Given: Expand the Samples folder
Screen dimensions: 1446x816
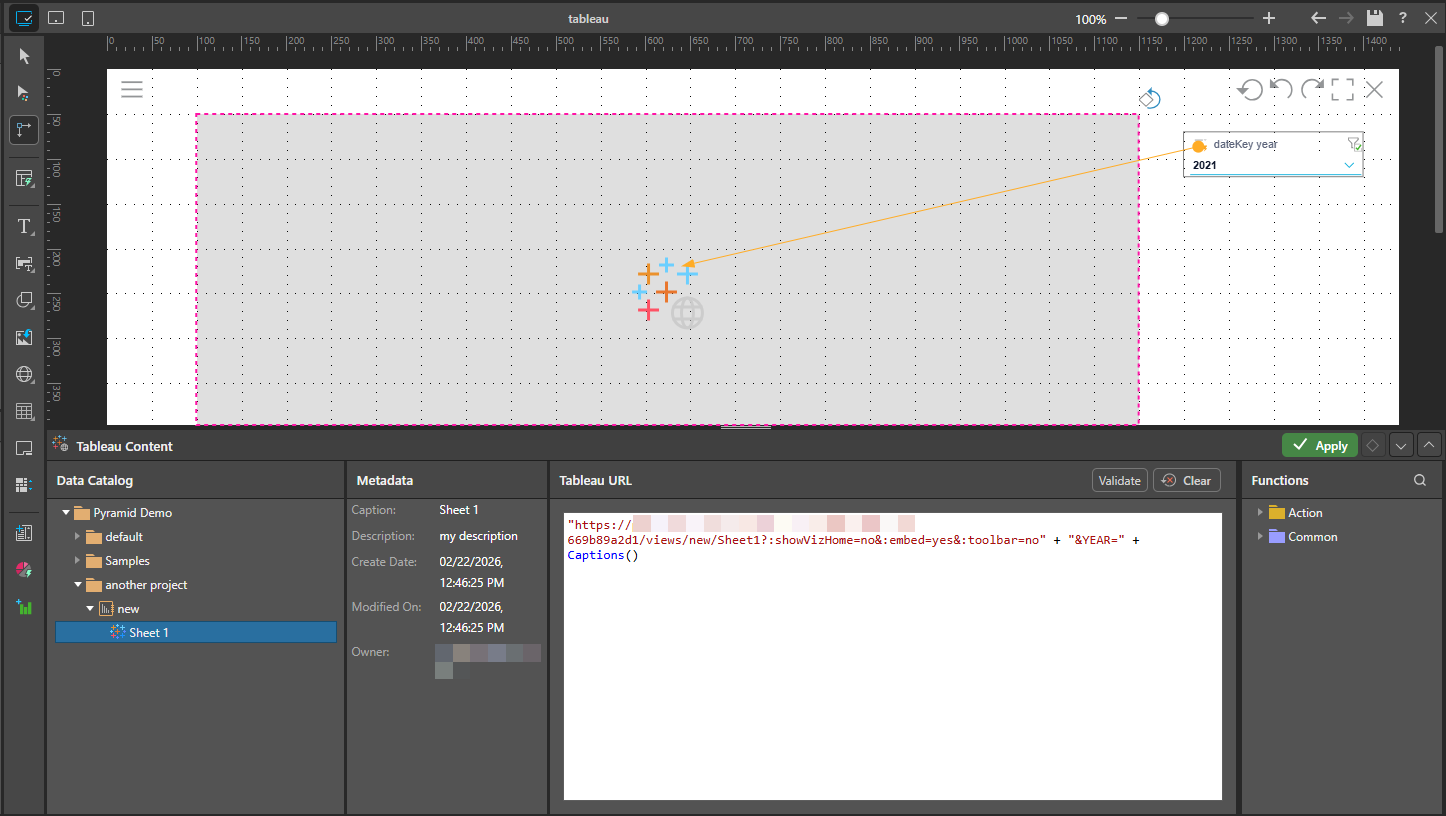Looking at the screenshot, I should (x=78, y=561).
